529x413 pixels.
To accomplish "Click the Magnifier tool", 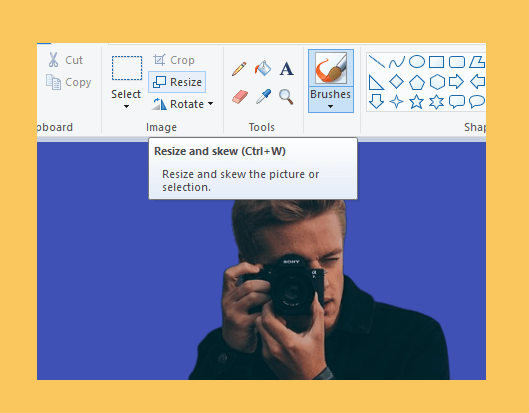I will click(x=286, y=97).
